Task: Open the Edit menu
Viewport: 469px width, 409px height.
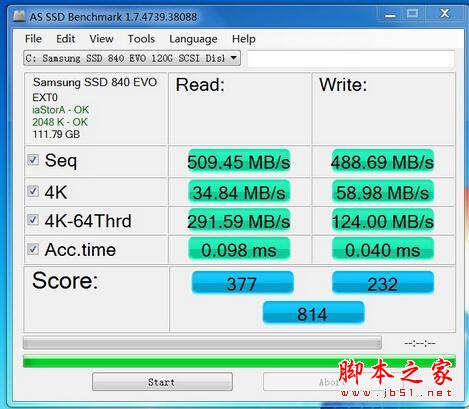Action: pyautogui.click(x=65, y=39)
